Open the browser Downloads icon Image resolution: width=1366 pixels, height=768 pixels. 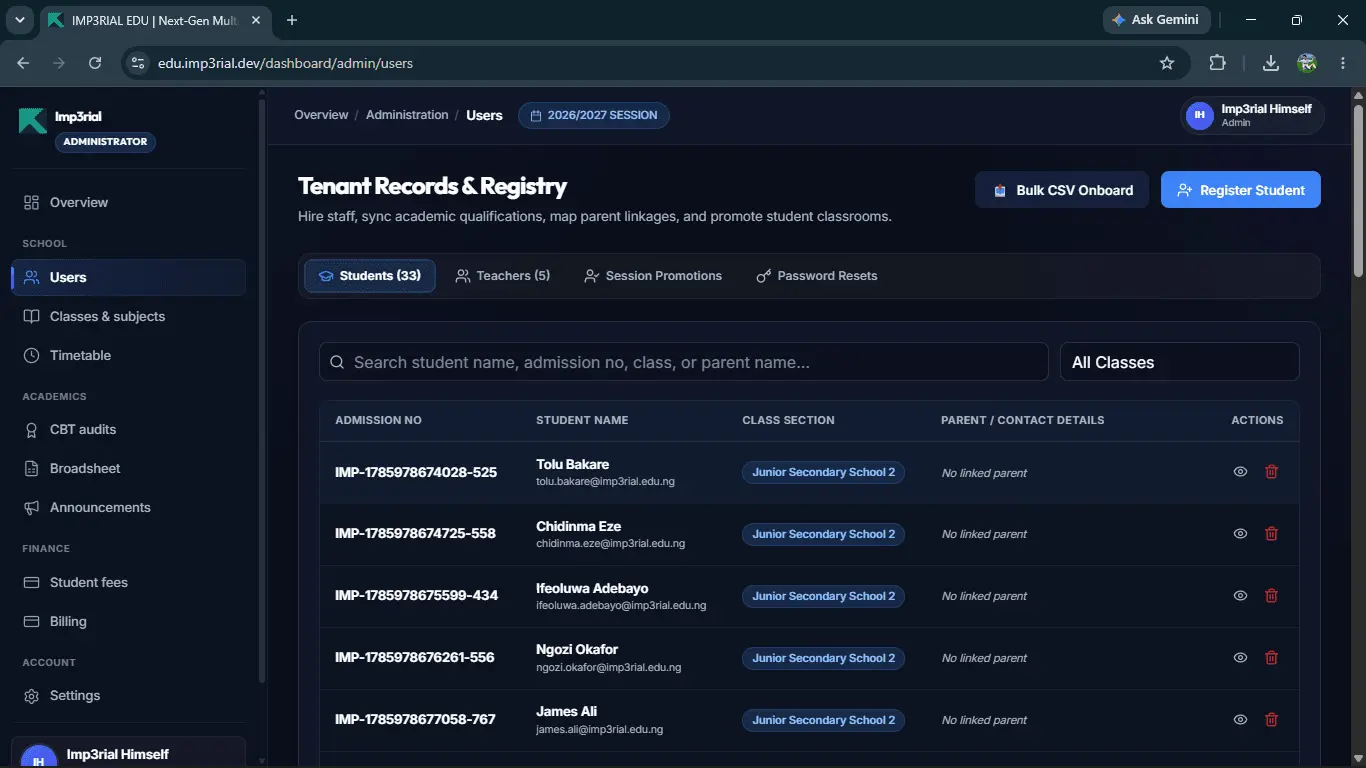coord(1271,63)
